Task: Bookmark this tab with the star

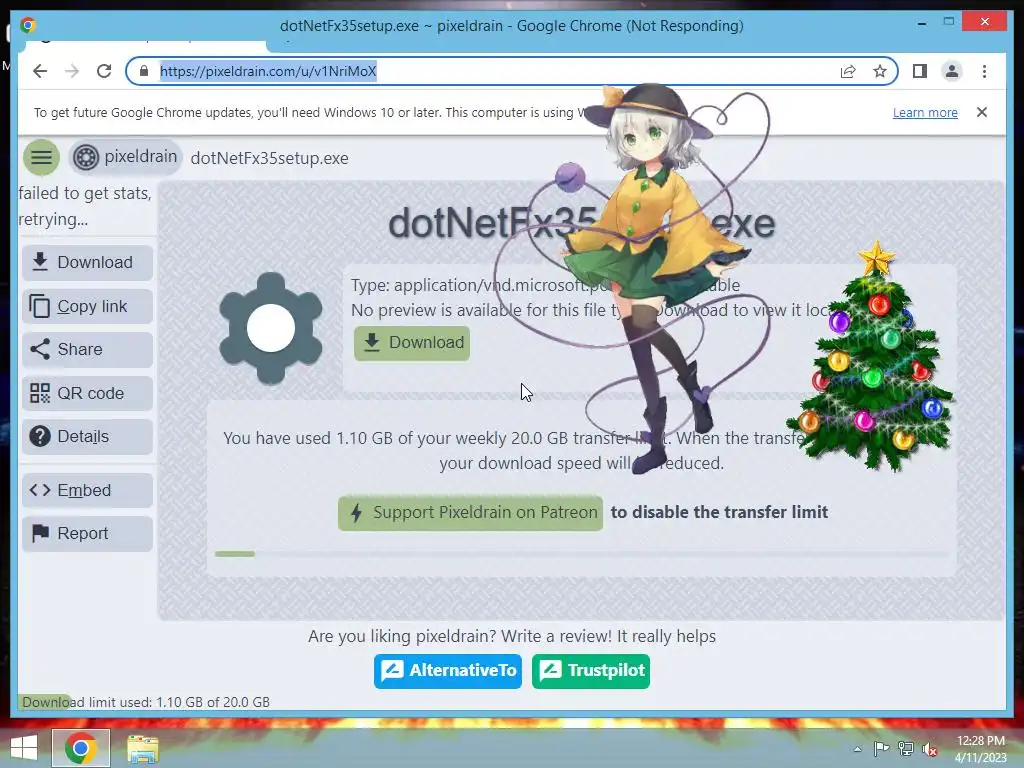Action: pos(880,71)
